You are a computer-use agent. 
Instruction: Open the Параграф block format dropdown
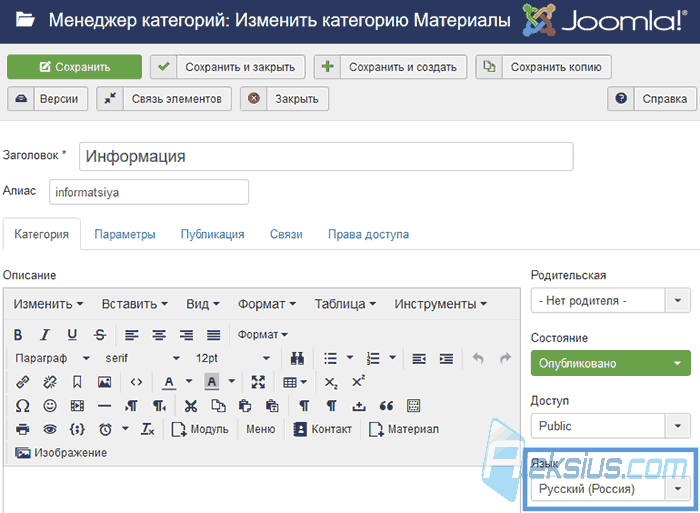point(52,358)
